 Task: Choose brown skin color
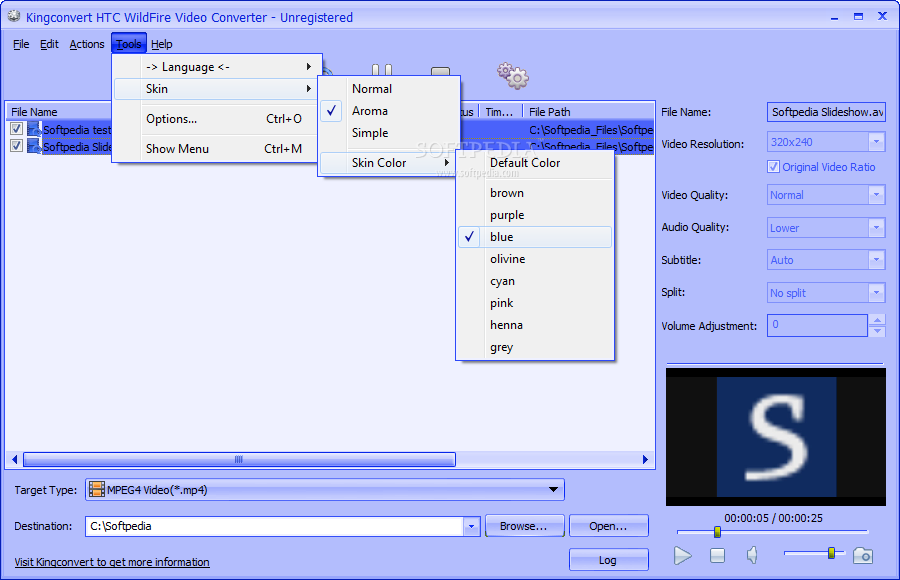535,193
